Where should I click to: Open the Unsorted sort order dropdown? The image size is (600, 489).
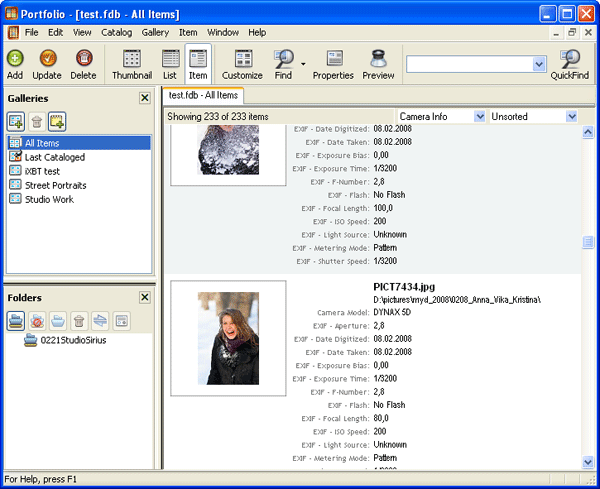(571, 116)
